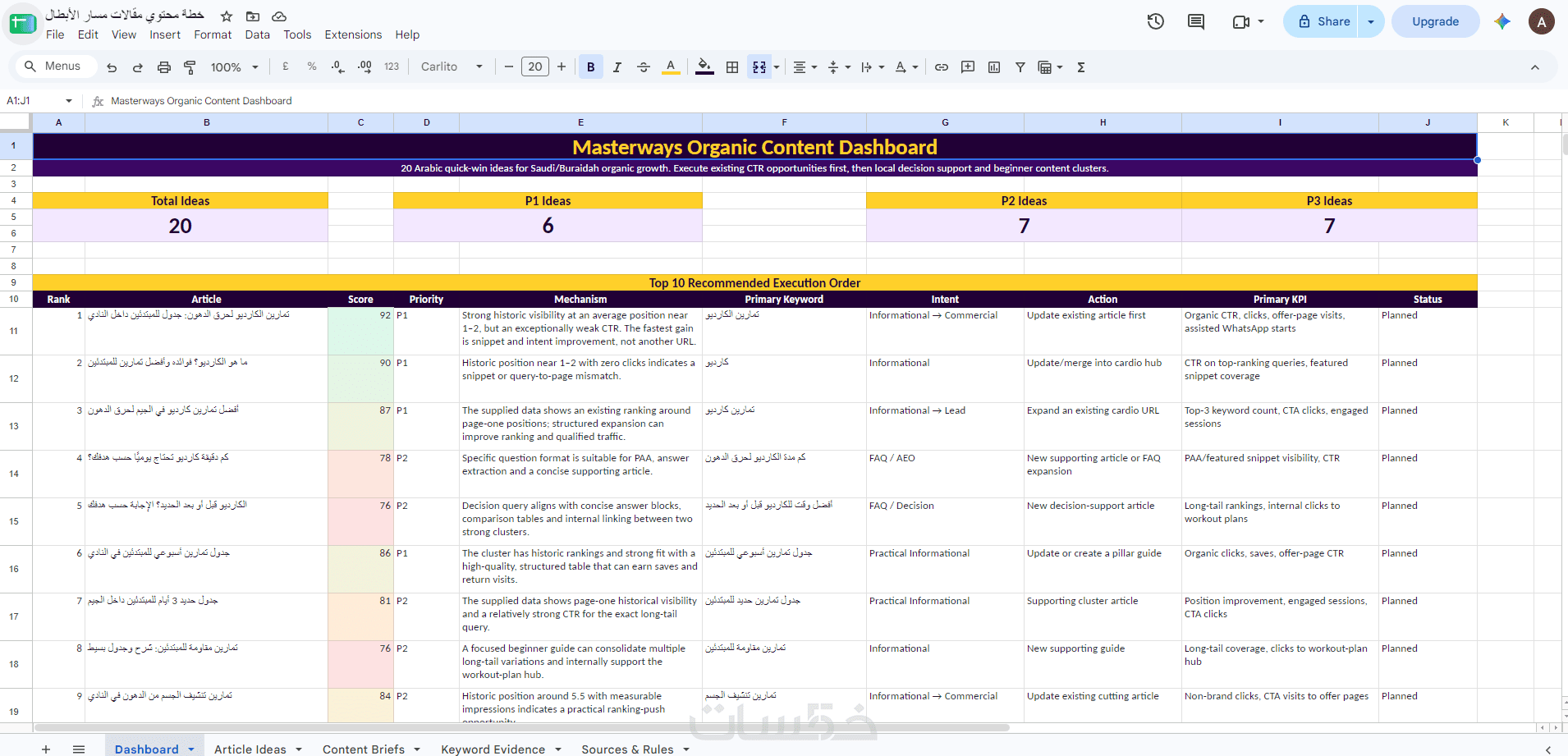The width and height of the screenshot is (1568, 756).
Task: Open the Insert menu
Action: pyautogui.click(x=165, y=34)
